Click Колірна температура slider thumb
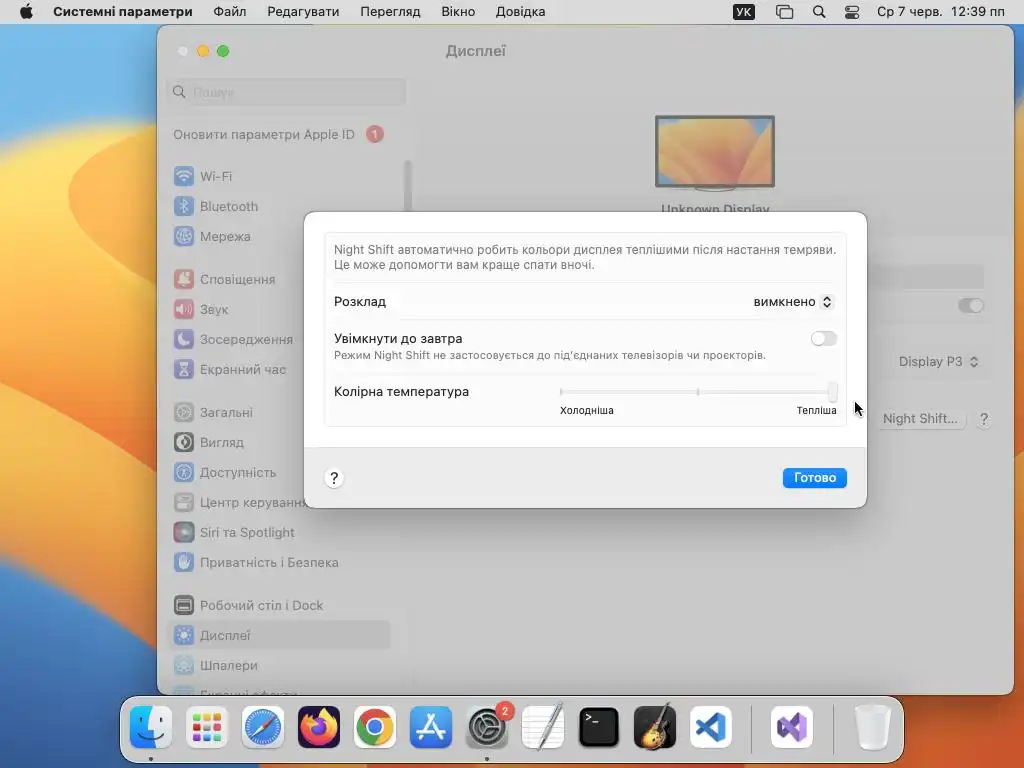1024x768 pixels. click(833, 392)
